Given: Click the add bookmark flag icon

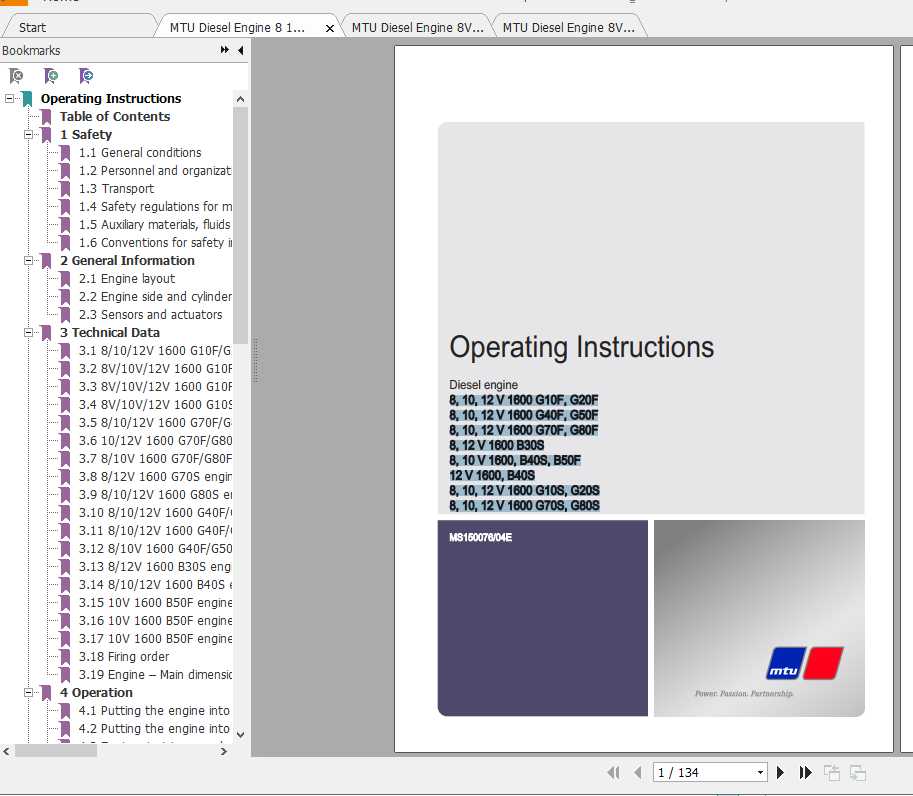Looking at the screenshot, I should click(51, 76).
